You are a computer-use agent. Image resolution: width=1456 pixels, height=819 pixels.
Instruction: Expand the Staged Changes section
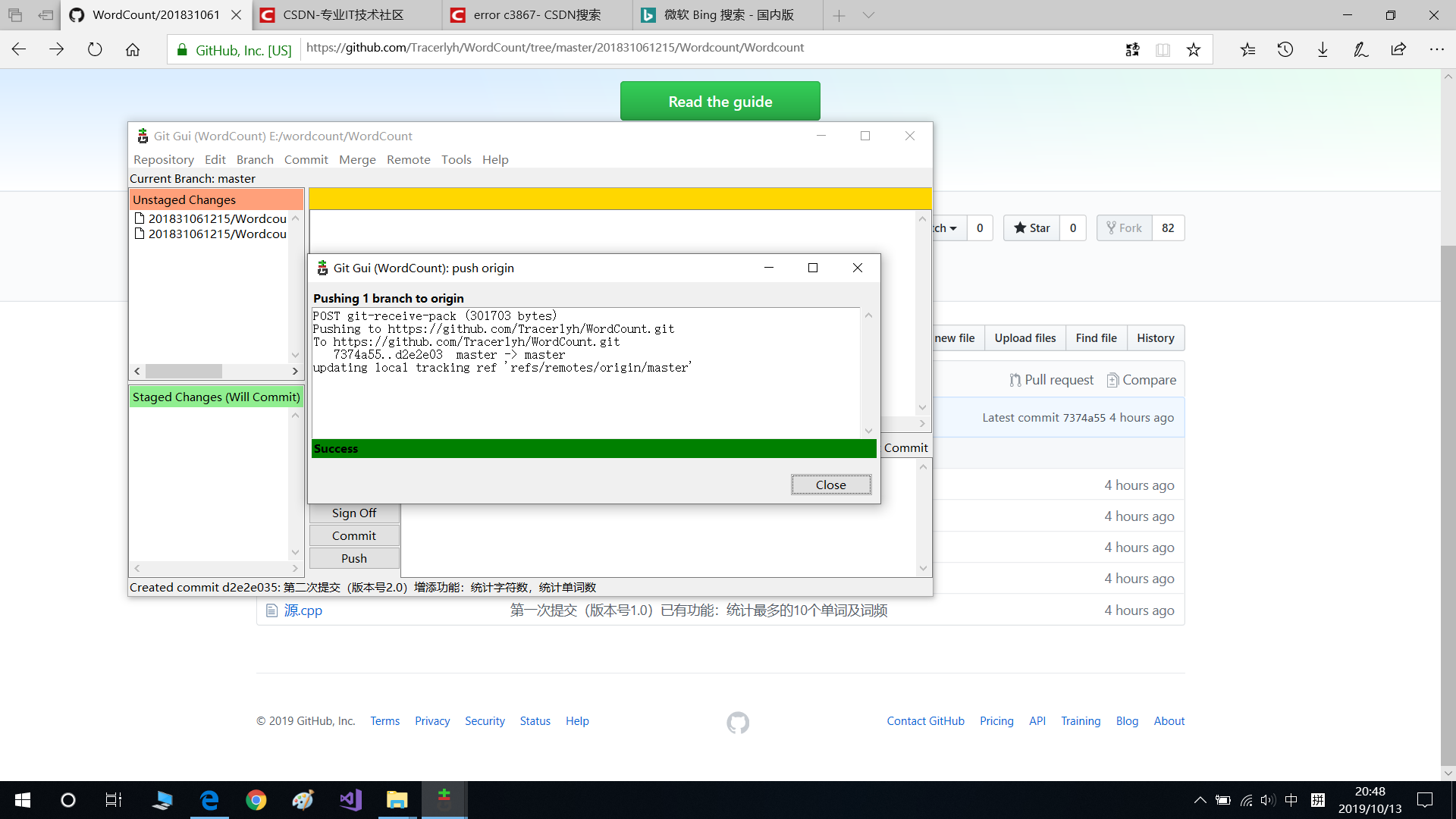216,396
